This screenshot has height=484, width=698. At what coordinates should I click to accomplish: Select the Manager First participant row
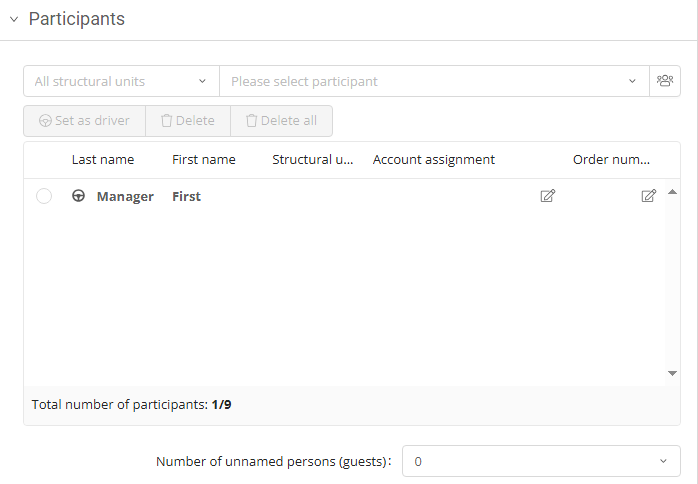tap(300, 196)
